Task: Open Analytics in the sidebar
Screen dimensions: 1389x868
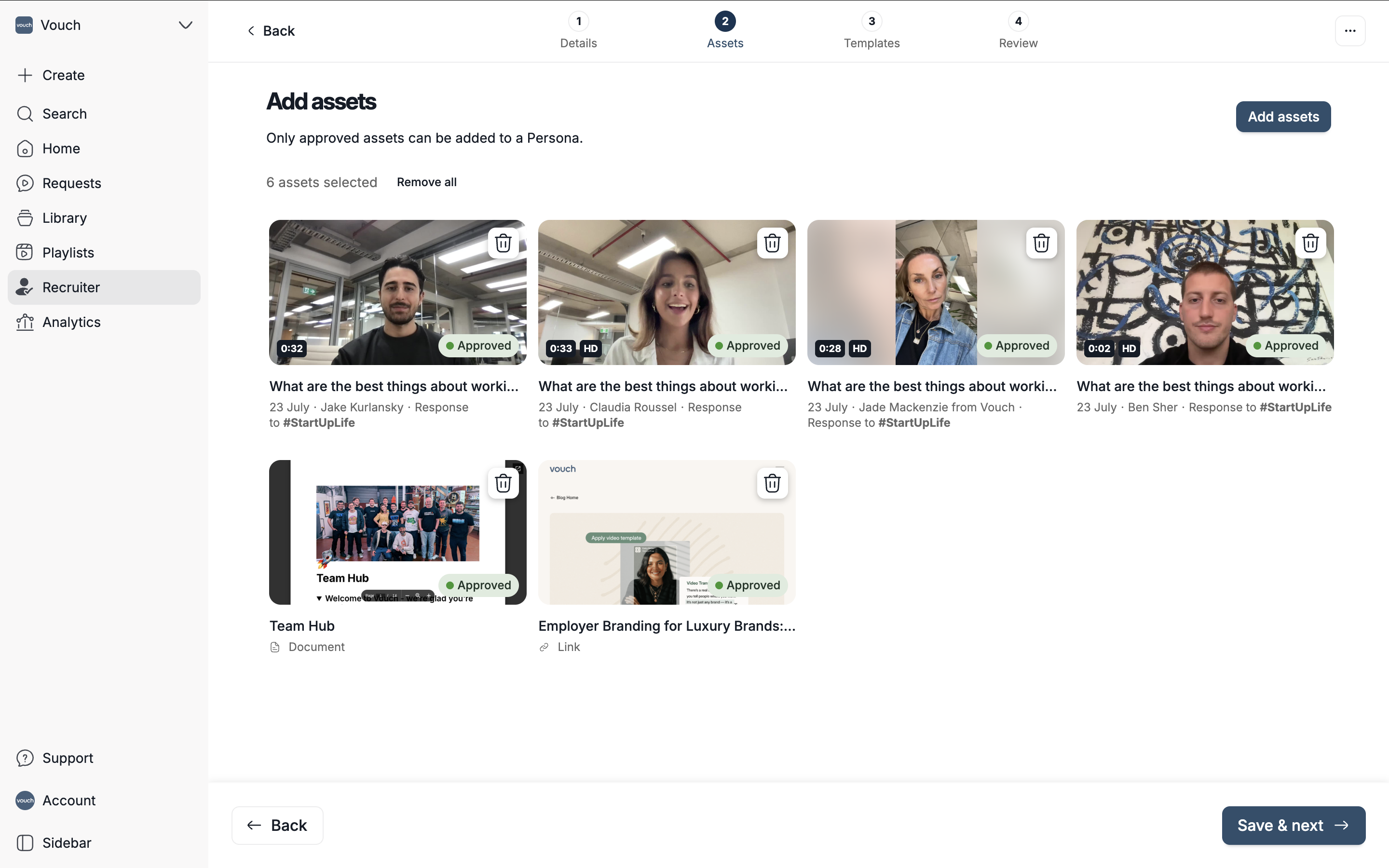Action: pos(104,322)
